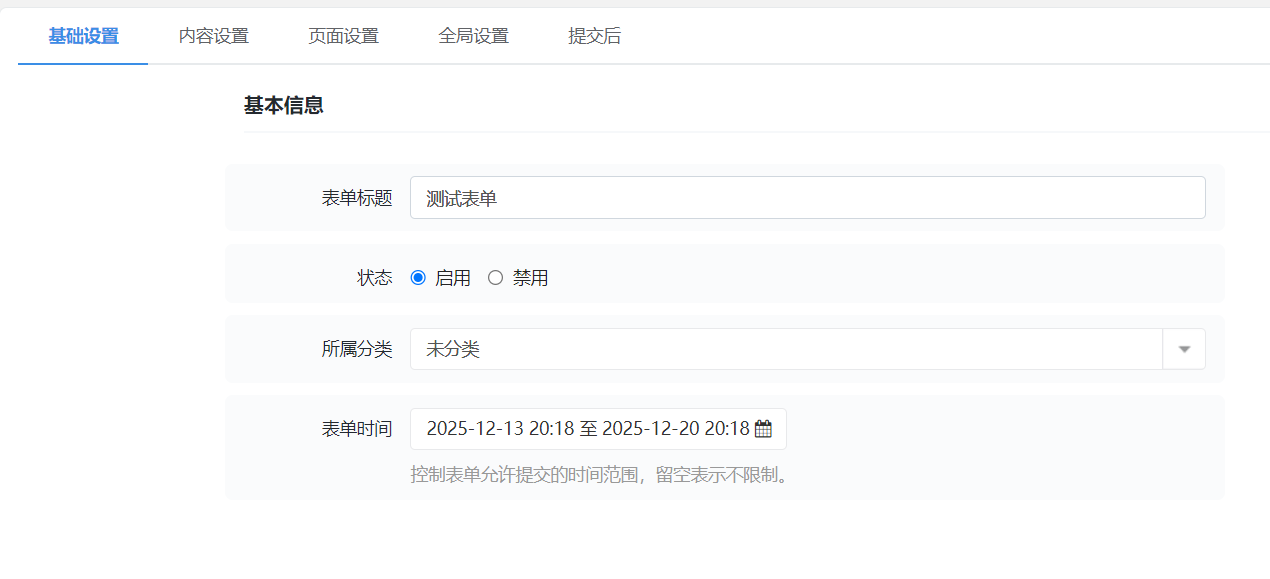Switch to the 内容设置 tab
This screenshot has width=1270, height=579.
212,35
